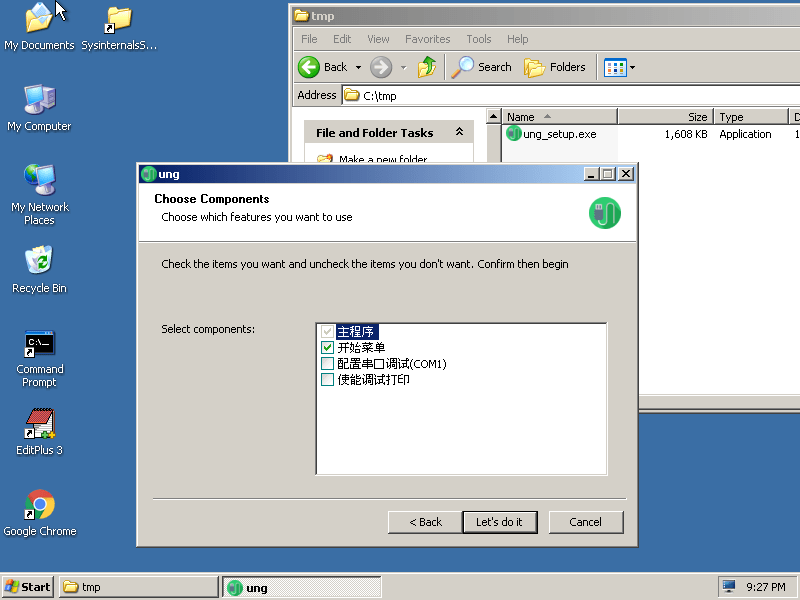800x600 pixels.
Task: Open the Favorites menu
Action: click(427, 39)
